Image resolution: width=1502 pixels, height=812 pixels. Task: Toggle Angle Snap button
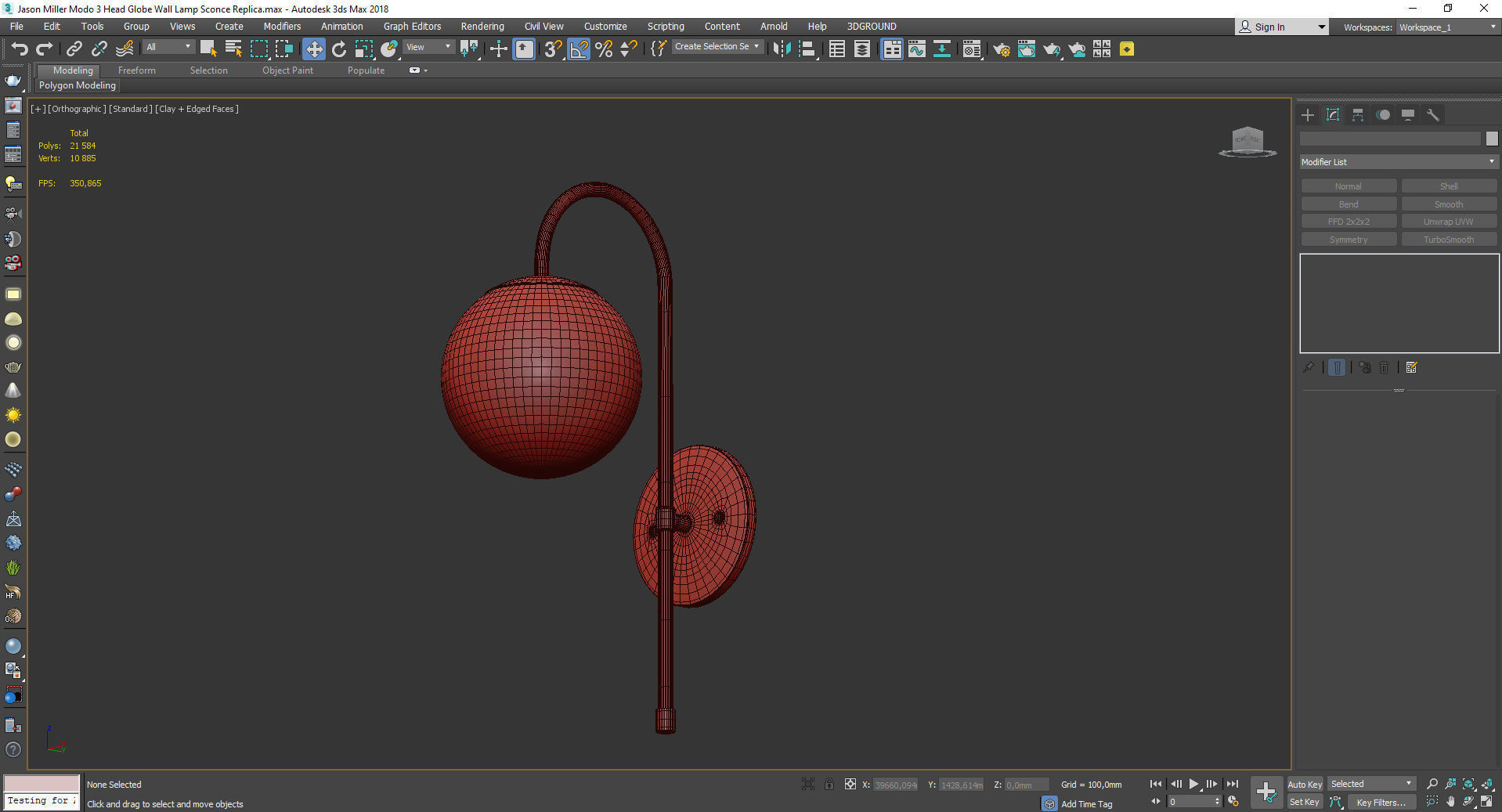click(579, 49)
